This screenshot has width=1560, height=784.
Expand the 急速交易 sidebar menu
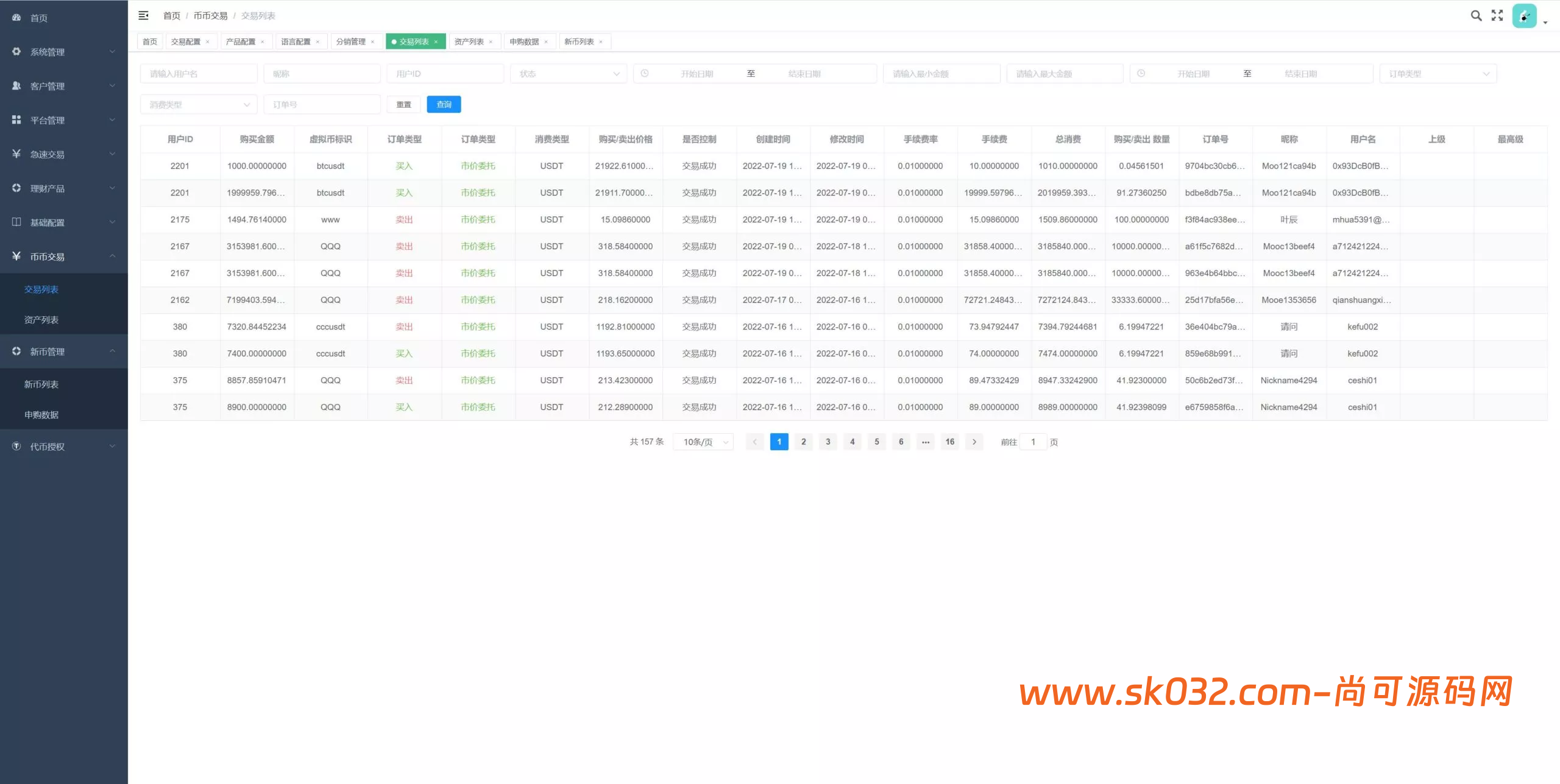[63, 154]
